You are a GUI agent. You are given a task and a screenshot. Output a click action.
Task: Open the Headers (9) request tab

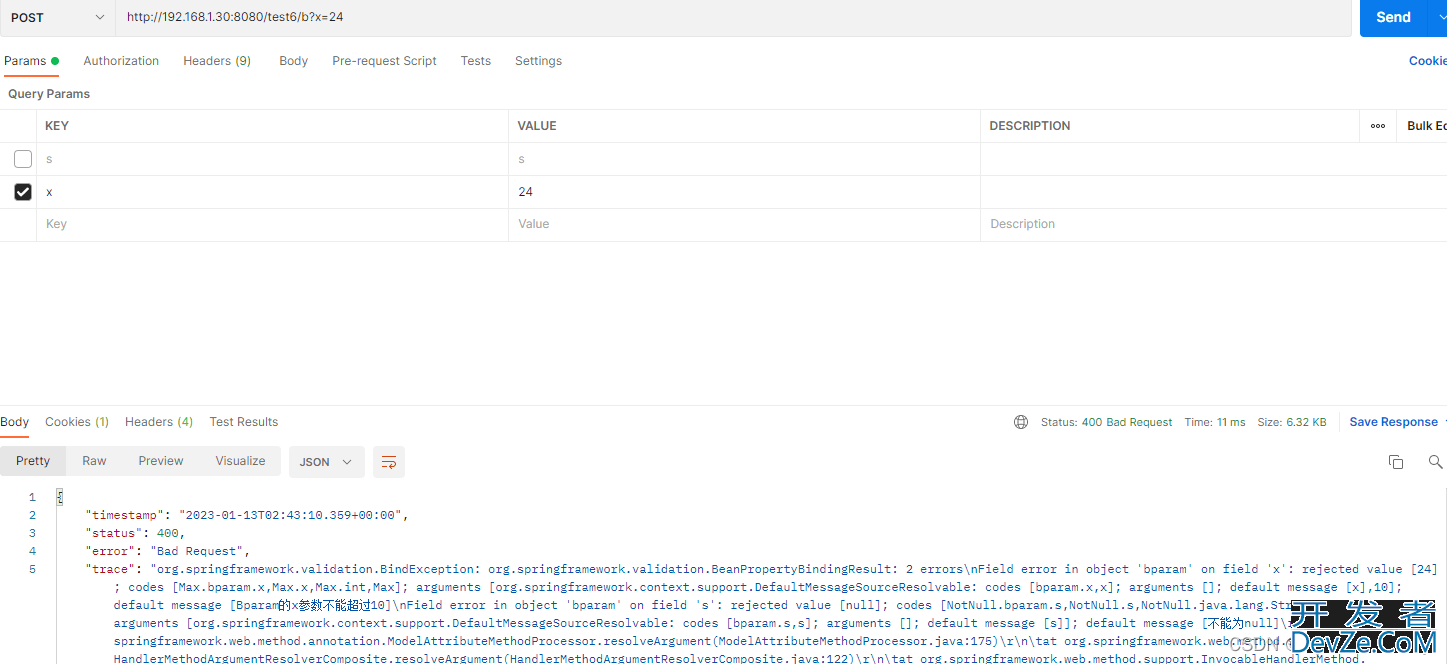[x=217, y=61]
